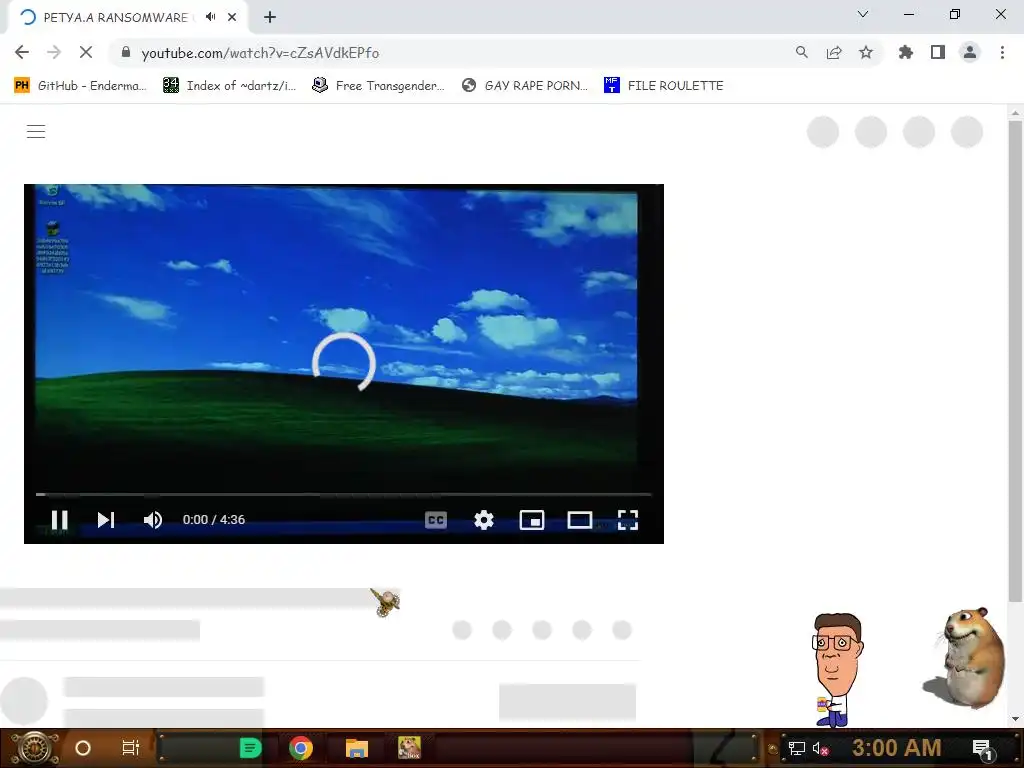Go forward in browser history
Viewport: 1024px width, 768px height.
click(x=54, y=52)
